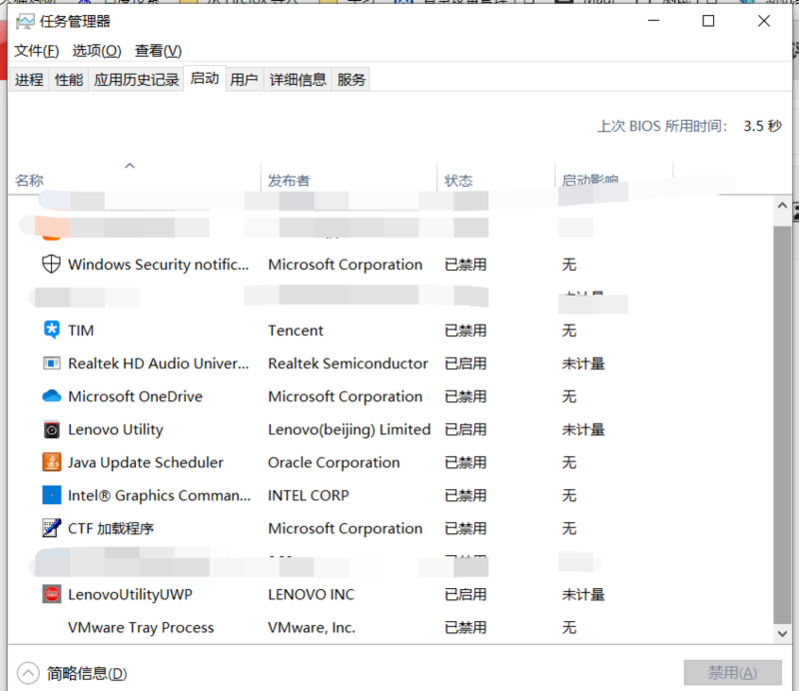Click the 已禁用 status in TIM row
Screen dimensions: 799x691
(x=465, y=330)
